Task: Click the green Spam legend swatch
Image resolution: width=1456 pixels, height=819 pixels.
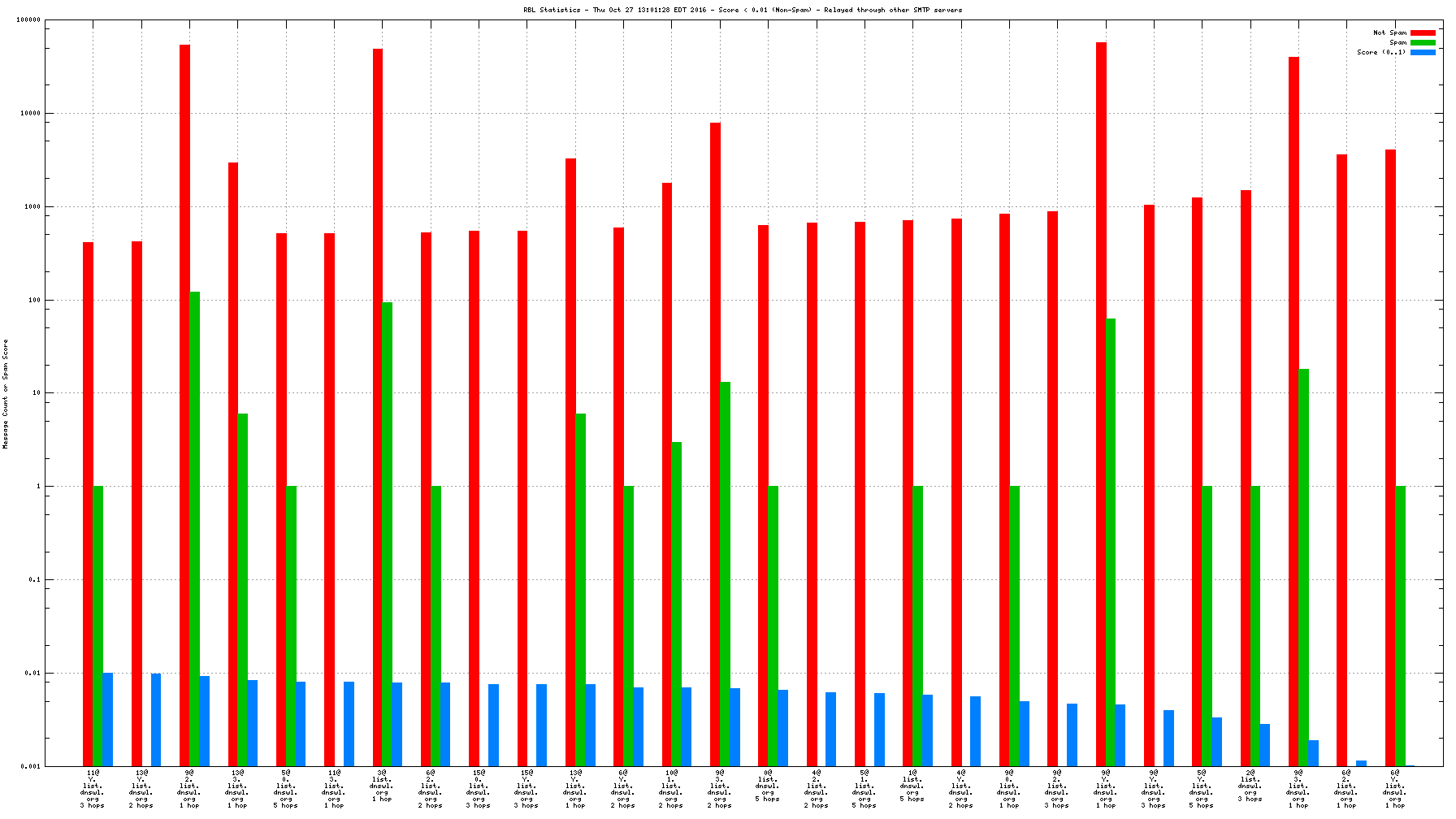Action: point(1423,42)
